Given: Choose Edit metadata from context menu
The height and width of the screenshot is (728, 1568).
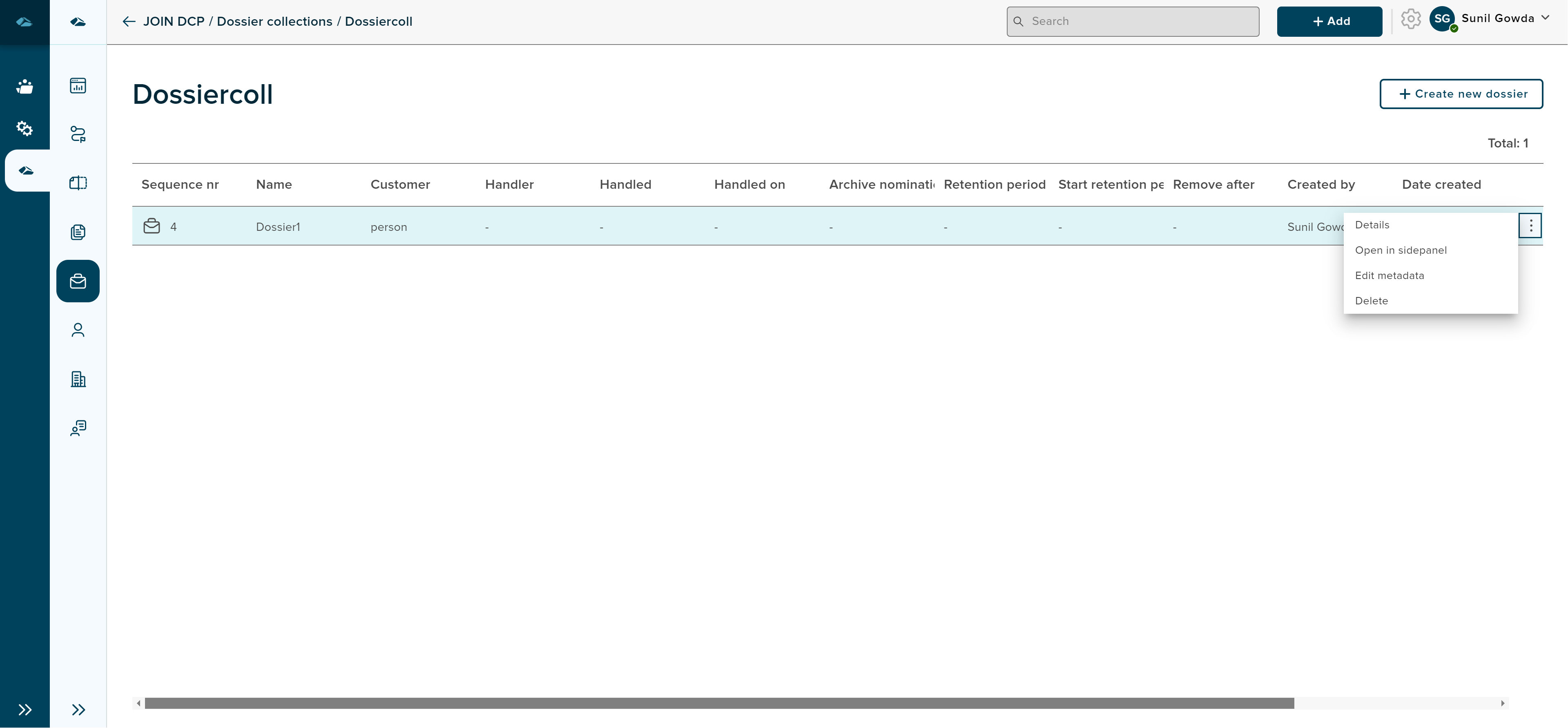Looking at the screenshot, I should pyautogui.click(x=1389, y=276).
